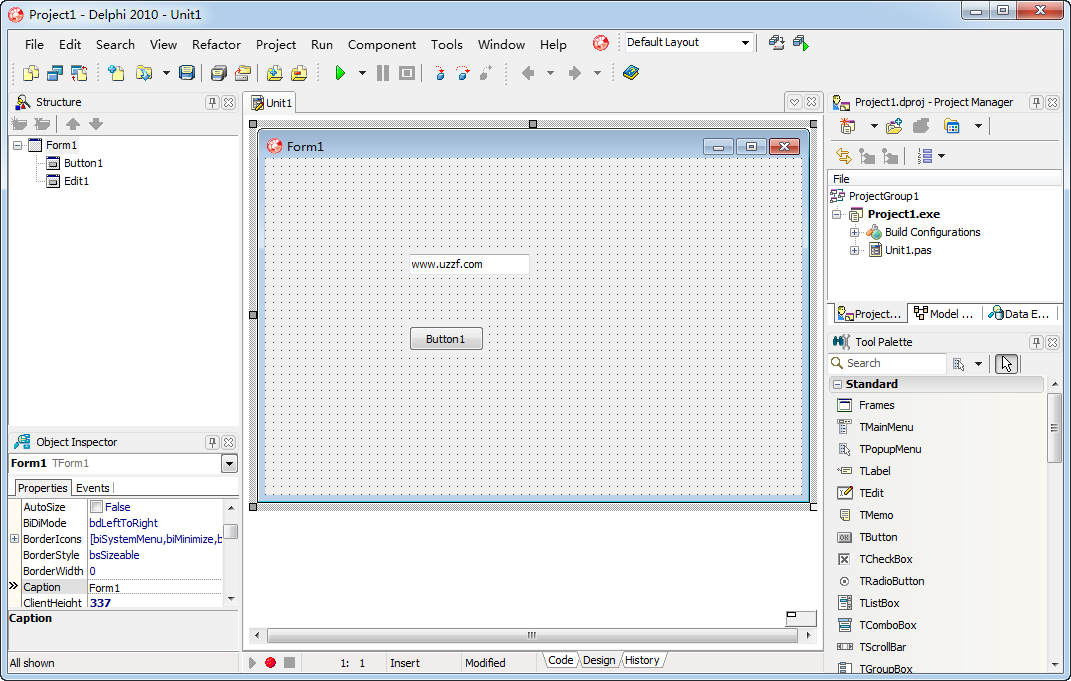Click Toggle Form/Unit toolbar icon
The height and width of the screenshot is (681, 1071).
click(79, 73)
